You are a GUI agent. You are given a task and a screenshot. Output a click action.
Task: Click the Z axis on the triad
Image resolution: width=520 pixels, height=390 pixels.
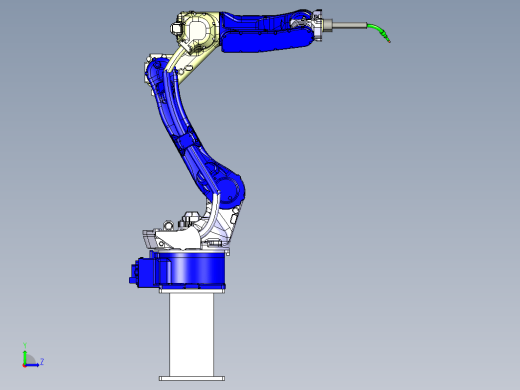pyautogui.click(x=32, y=365)
